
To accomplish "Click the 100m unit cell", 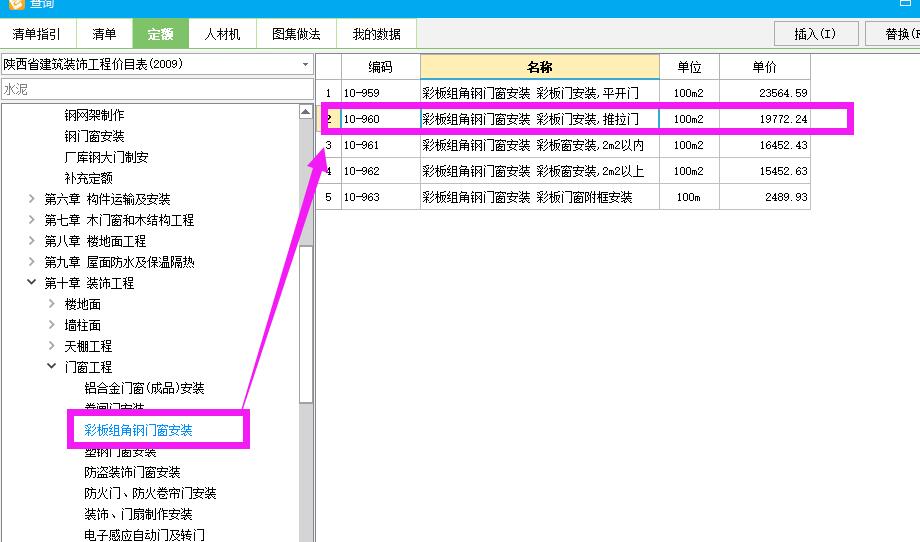I will point(689,197).
